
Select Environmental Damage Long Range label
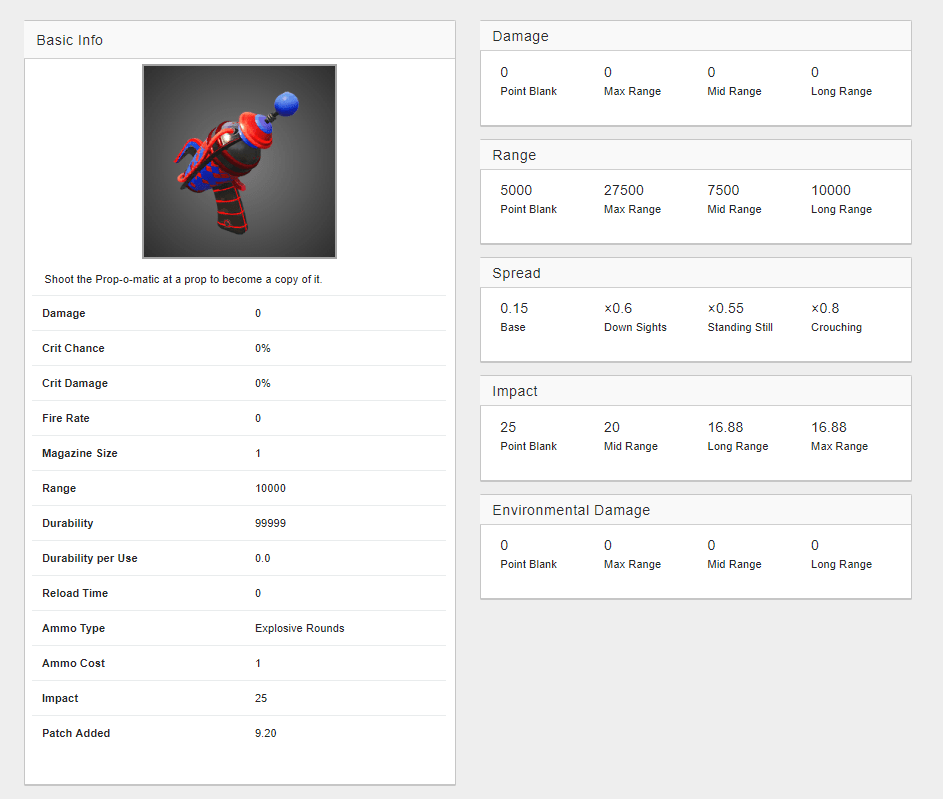click(841, 564)
